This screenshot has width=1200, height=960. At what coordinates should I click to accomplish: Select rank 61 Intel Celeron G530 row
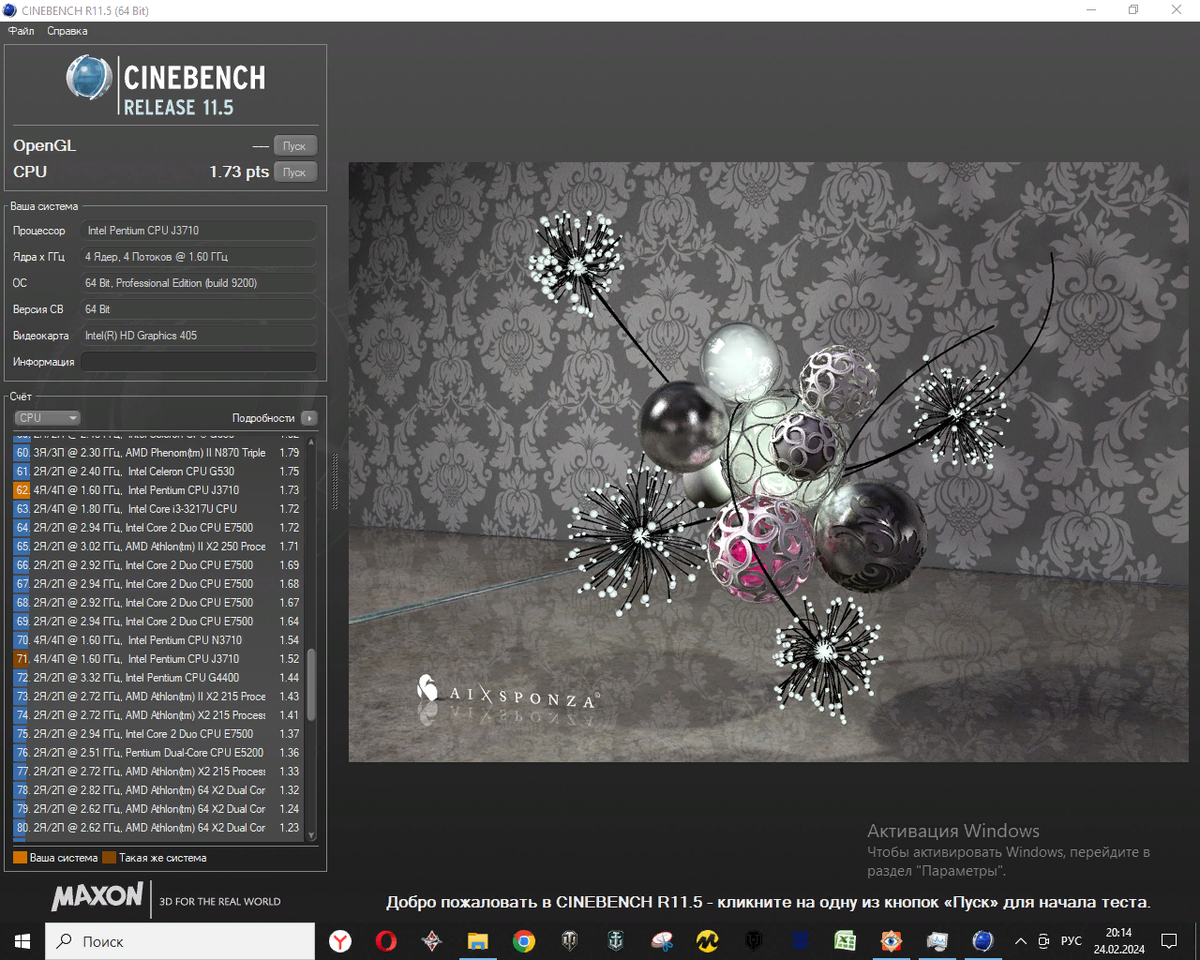[x=158, y=471]
